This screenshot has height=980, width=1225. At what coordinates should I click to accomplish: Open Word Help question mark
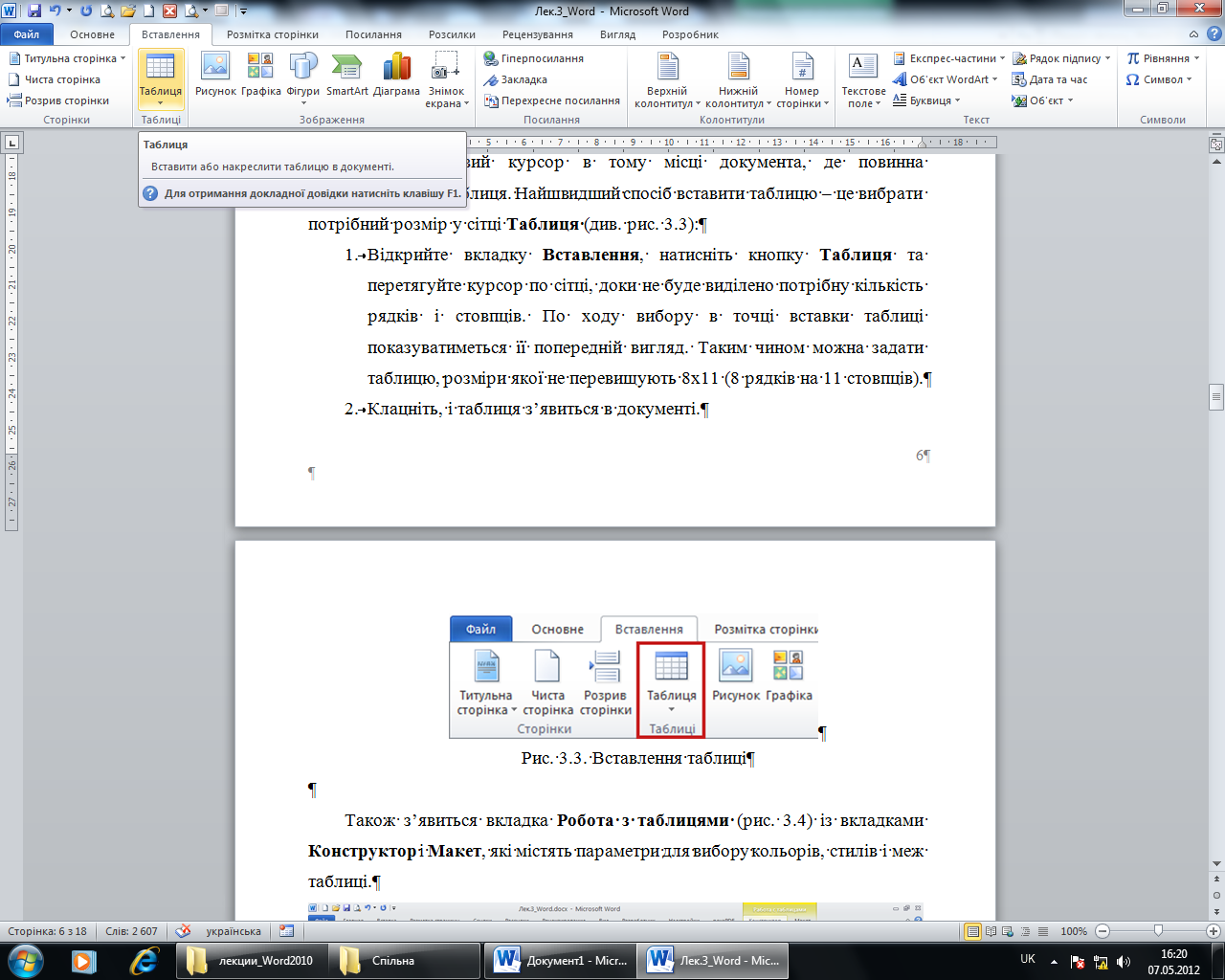(1214, 34)
